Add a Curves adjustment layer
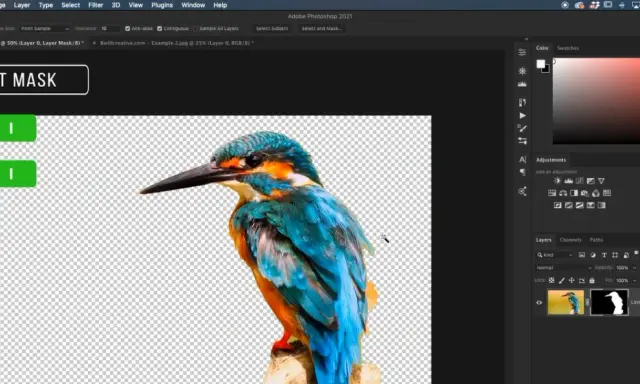 pyautogui.click(x=579, y=181)
